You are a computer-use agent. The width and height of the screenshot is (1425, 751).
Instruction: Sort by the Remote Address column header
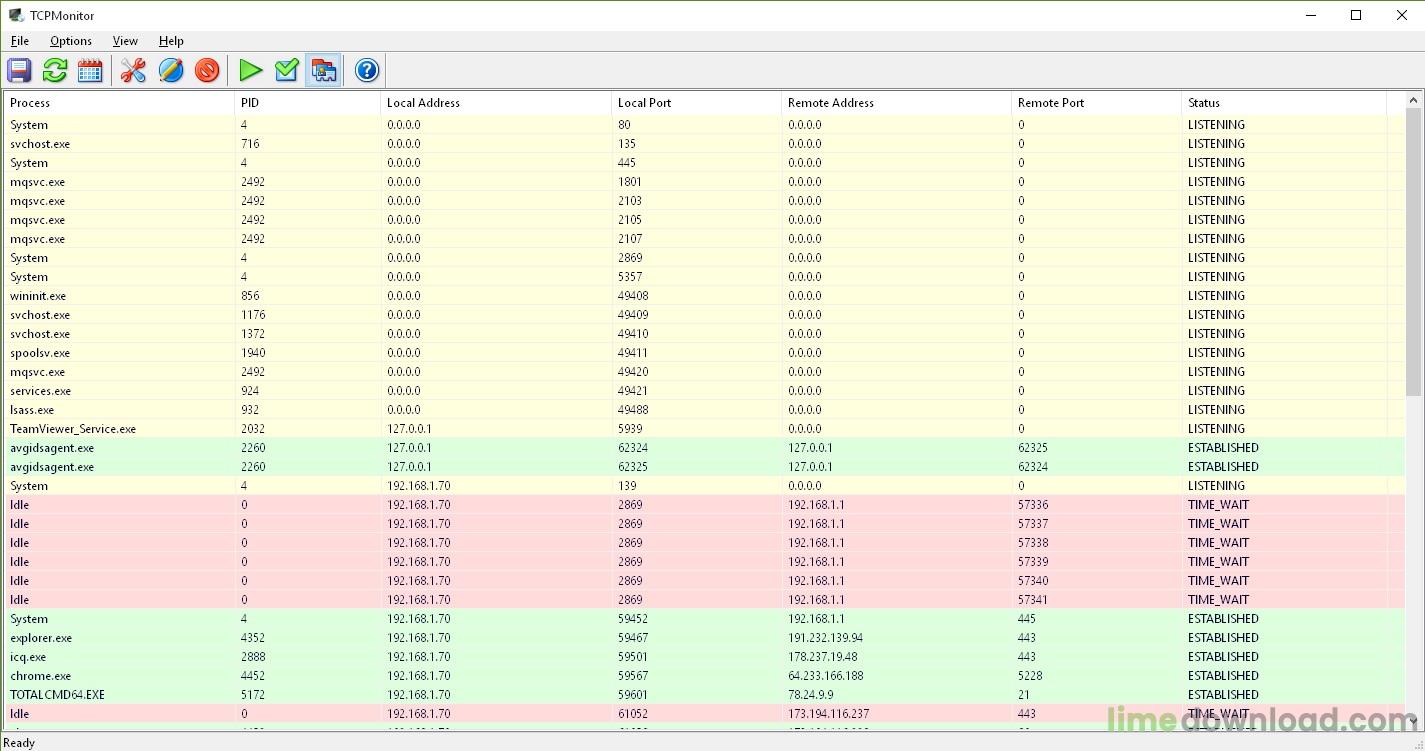coord(895,103)
